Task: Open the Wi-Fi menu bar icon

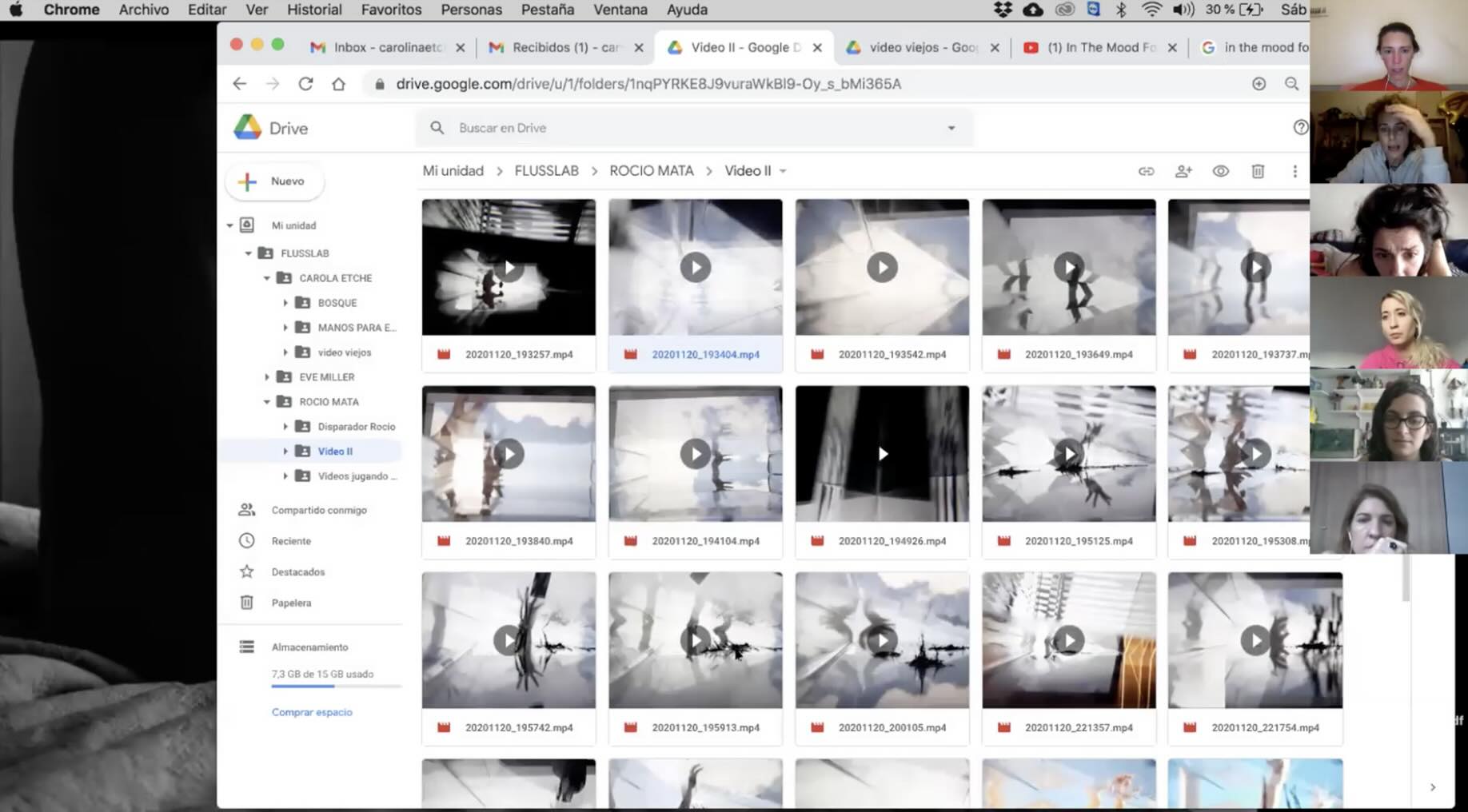Action: (1151, 10)
